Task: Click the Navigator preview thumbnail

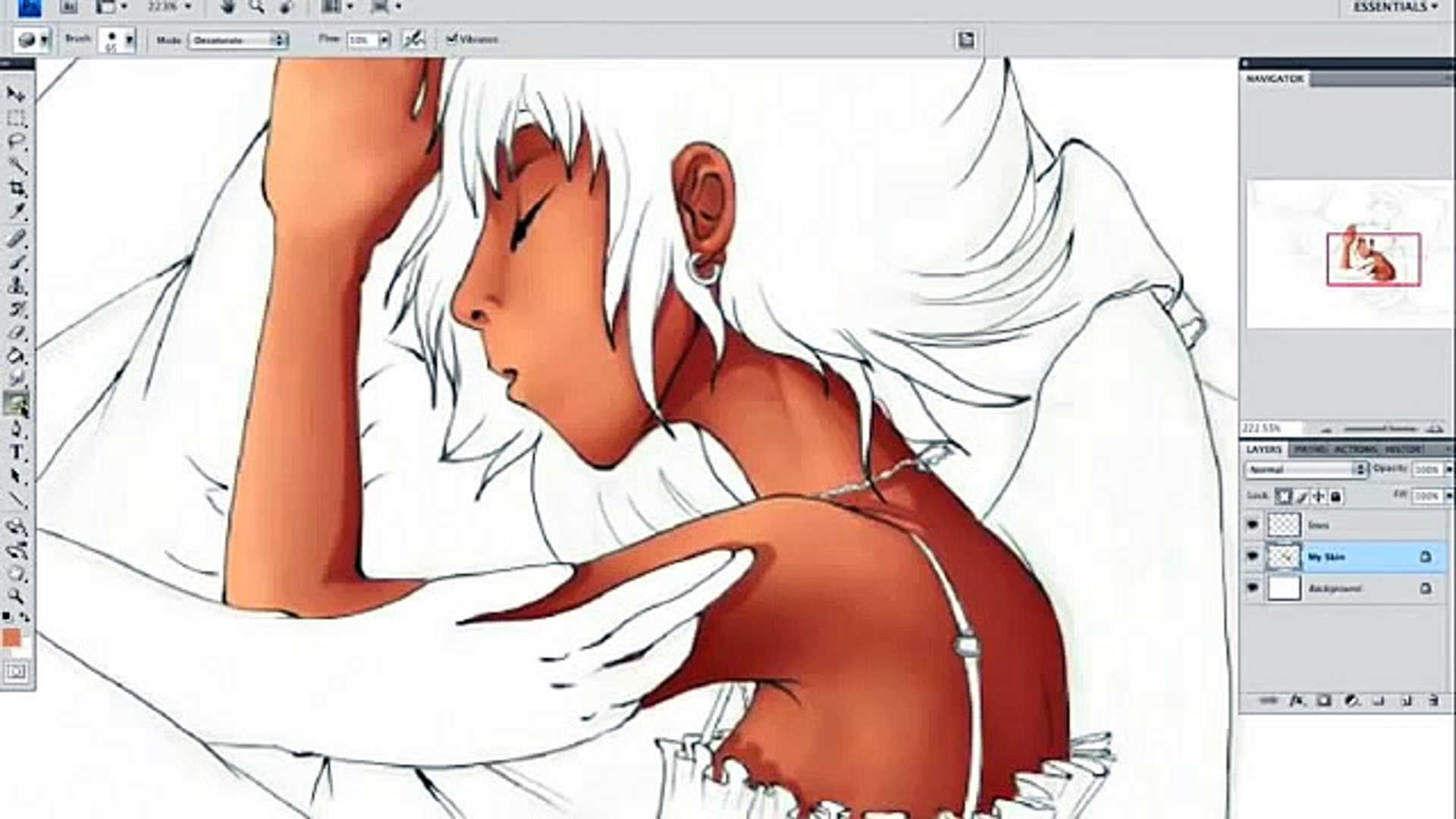Action: pyautogui.click(x=1348, y=254)
